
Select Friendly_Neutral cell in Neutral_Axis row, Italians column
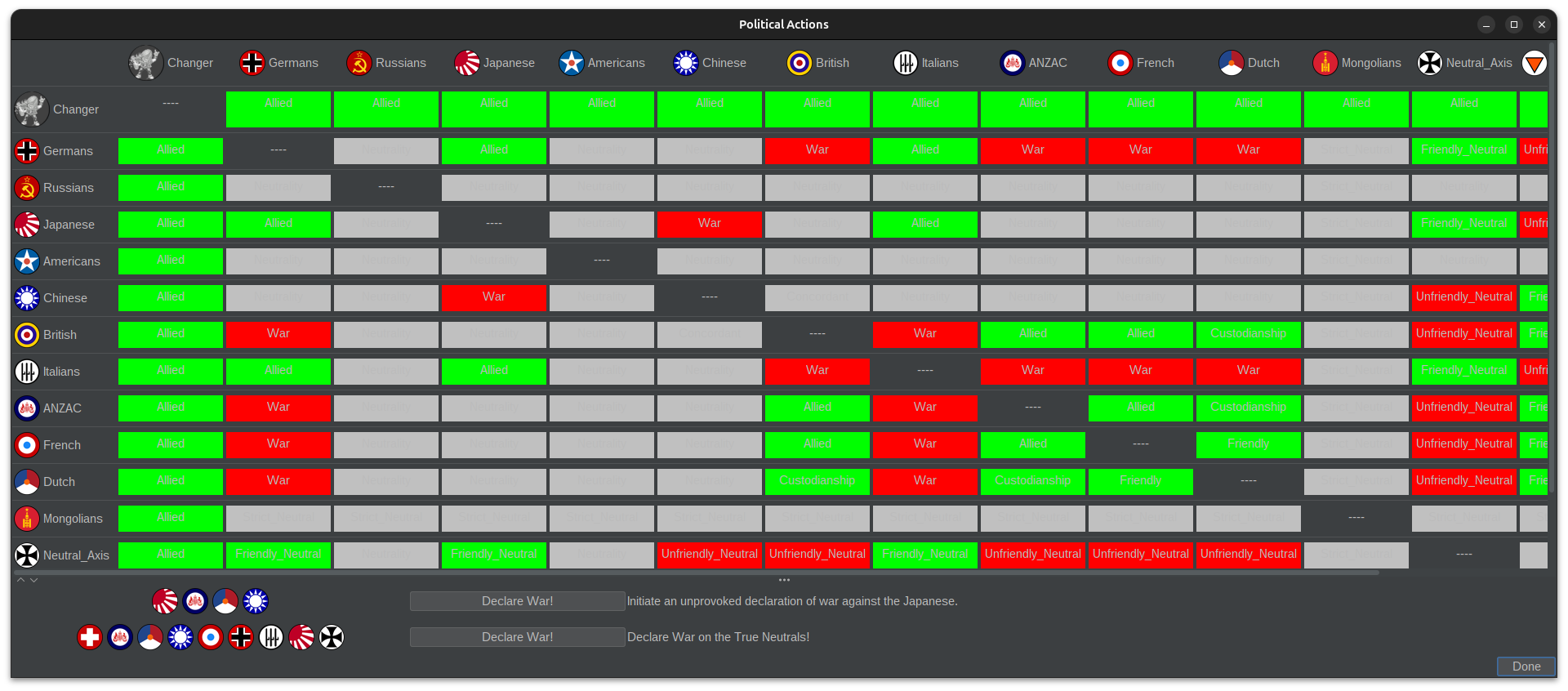(x=925, y=555)
